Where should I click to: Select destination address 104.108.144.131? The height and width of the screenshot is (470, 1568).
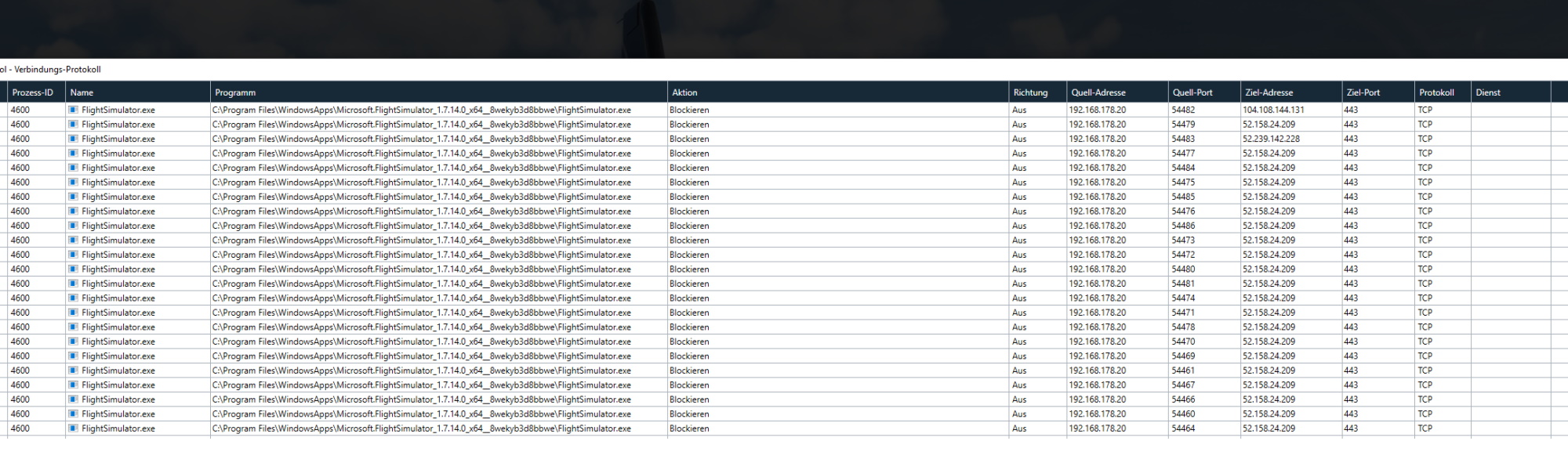(x=1273, y=110)
